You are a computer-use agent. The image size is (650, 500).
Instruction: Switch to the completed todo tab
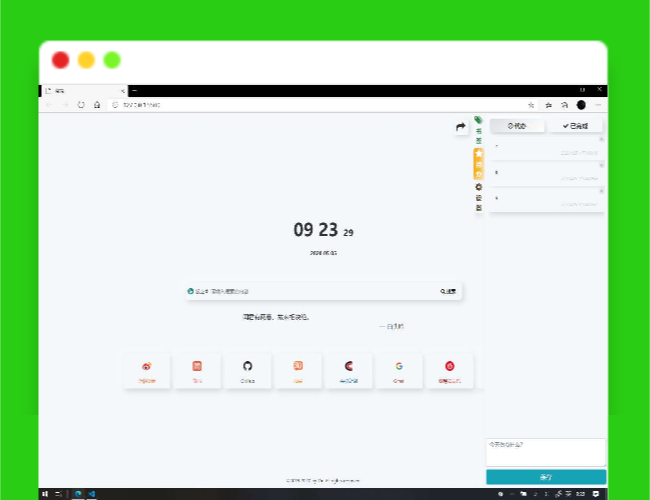click(x=575, y=126)
